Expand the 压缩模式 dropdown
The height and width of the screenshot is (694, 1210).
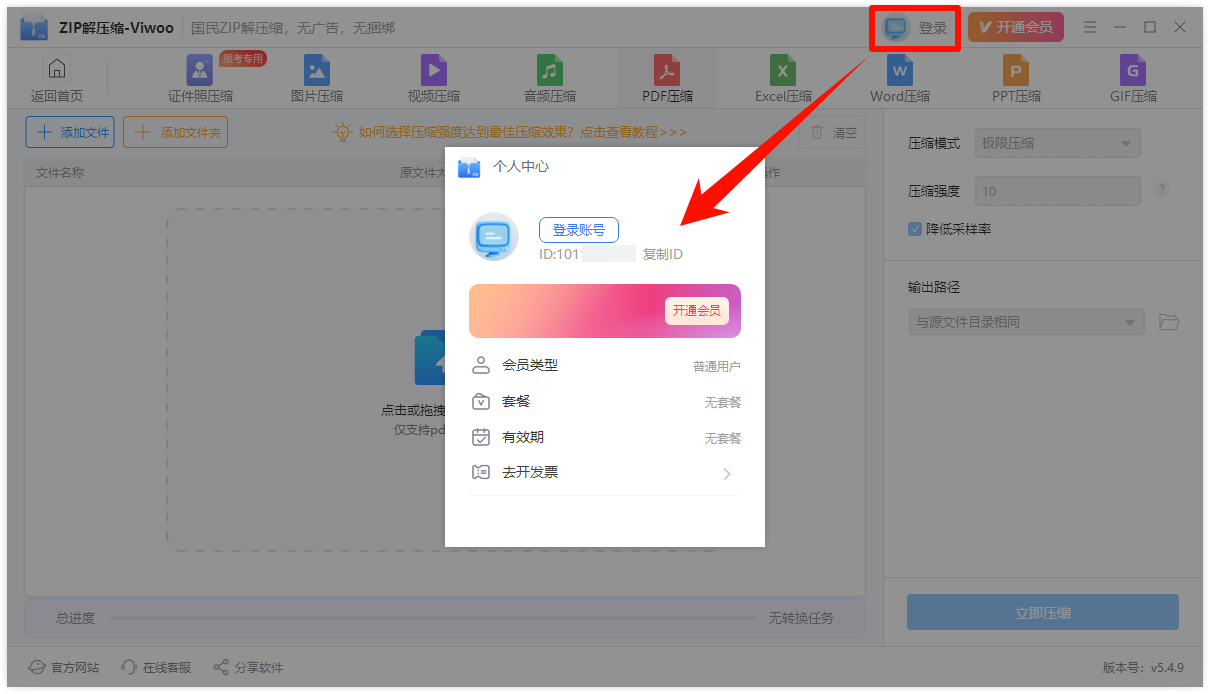[1057, 143]
